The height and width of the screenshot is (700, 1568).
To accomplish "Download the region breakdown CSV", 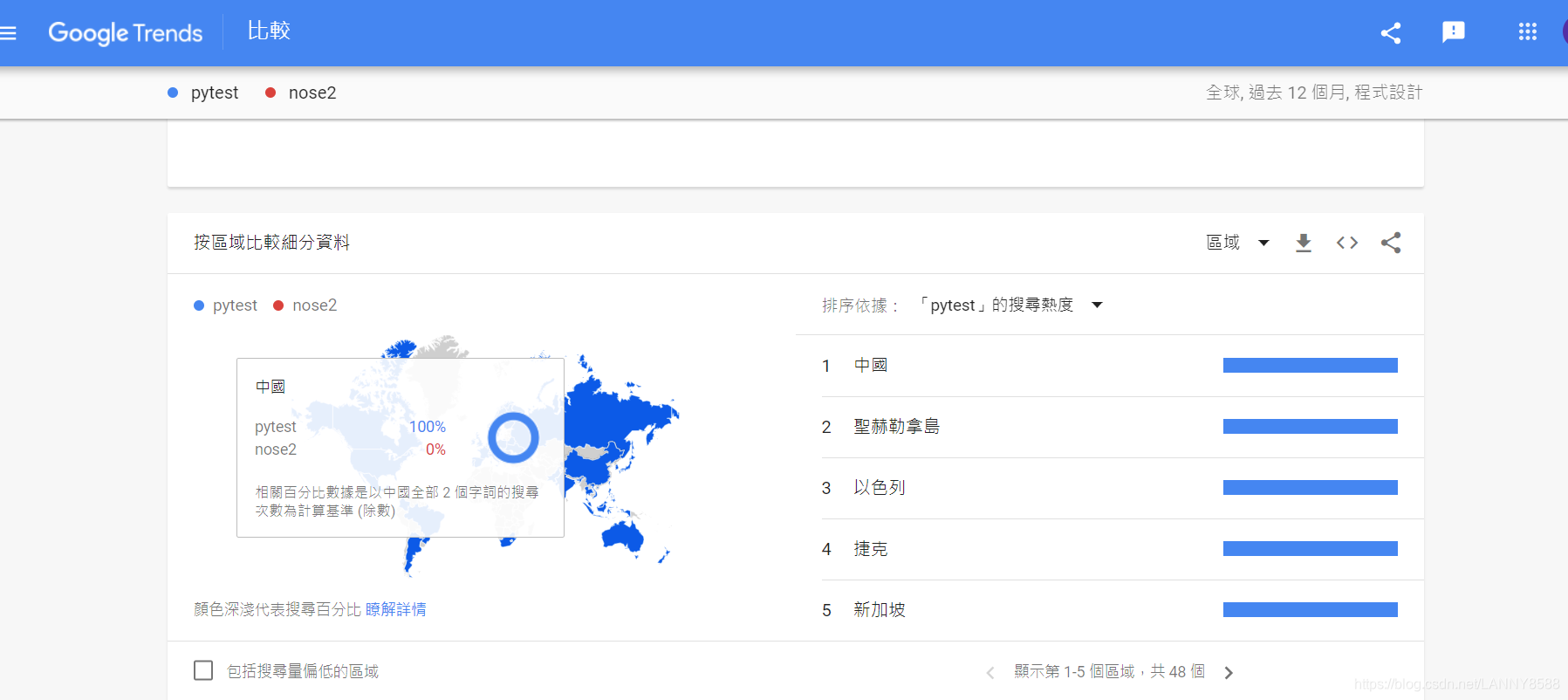I will point(1303,243).
